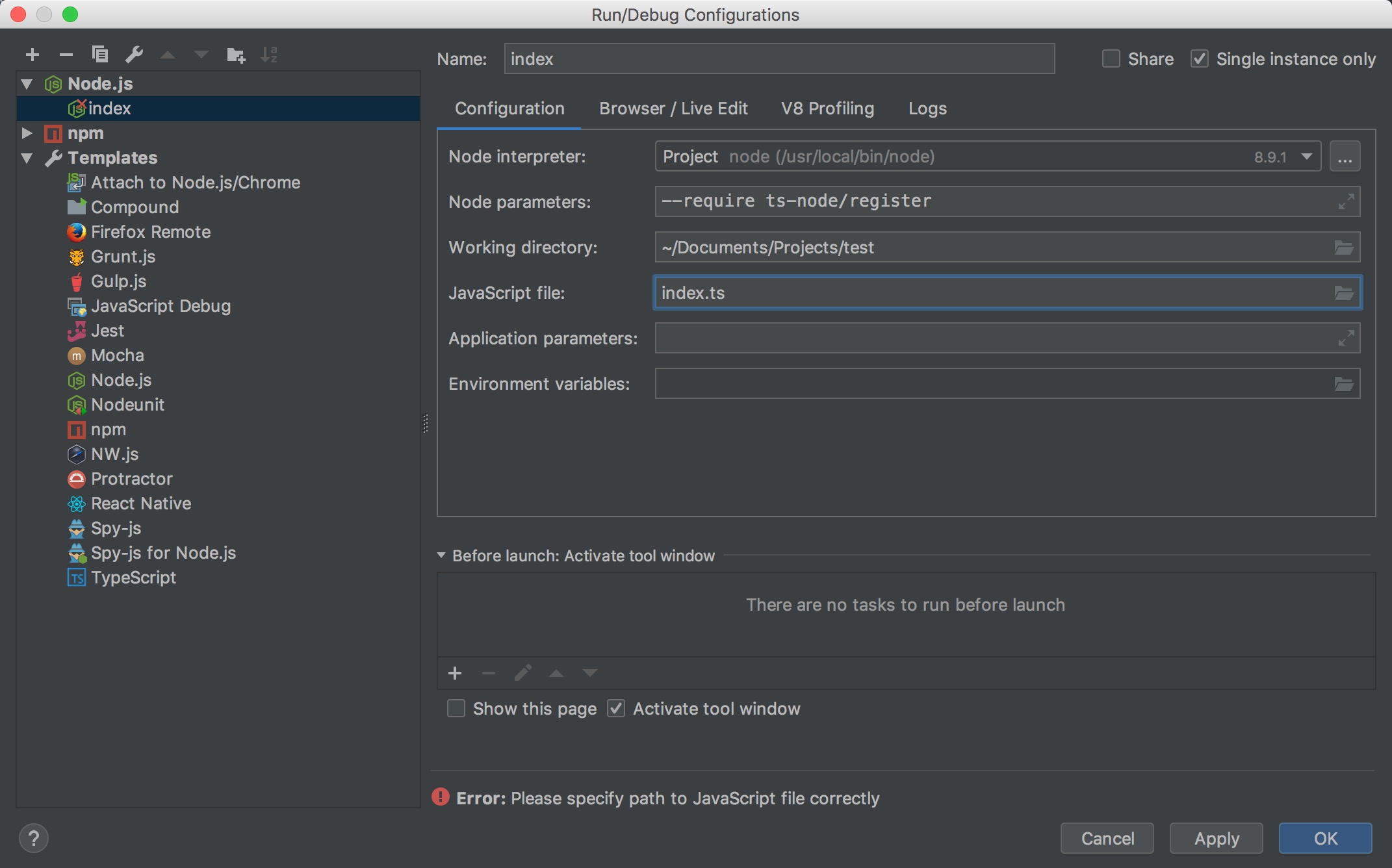Viewport: 1392px width, 868px height.
Task: Switch to the V8 Profiling tab
Action: [827, 108]
